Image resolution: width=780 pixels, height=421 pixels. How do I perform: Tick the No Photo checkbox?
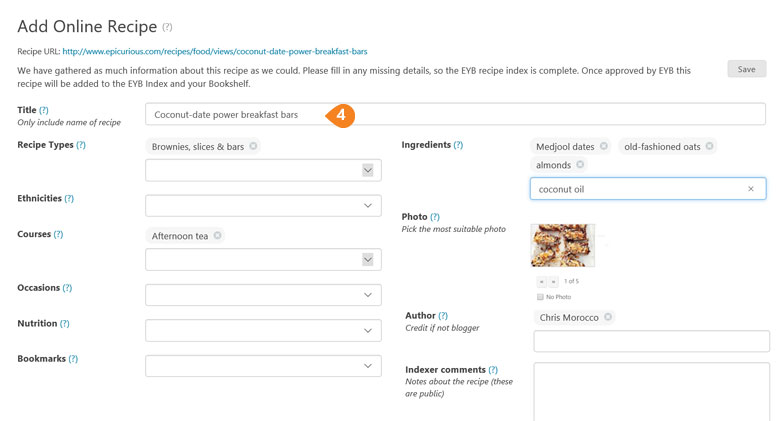(x=540, y=297)
